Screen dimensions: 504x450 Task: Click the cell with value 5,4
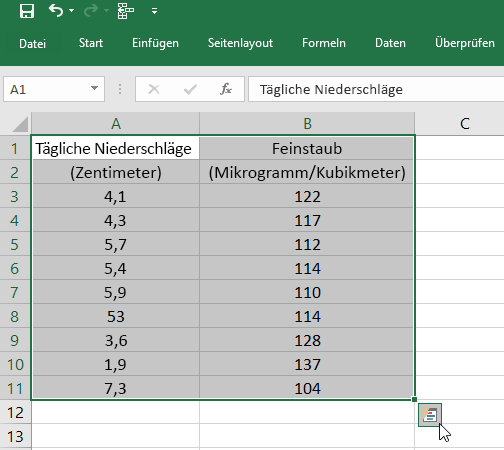(116, 268)
